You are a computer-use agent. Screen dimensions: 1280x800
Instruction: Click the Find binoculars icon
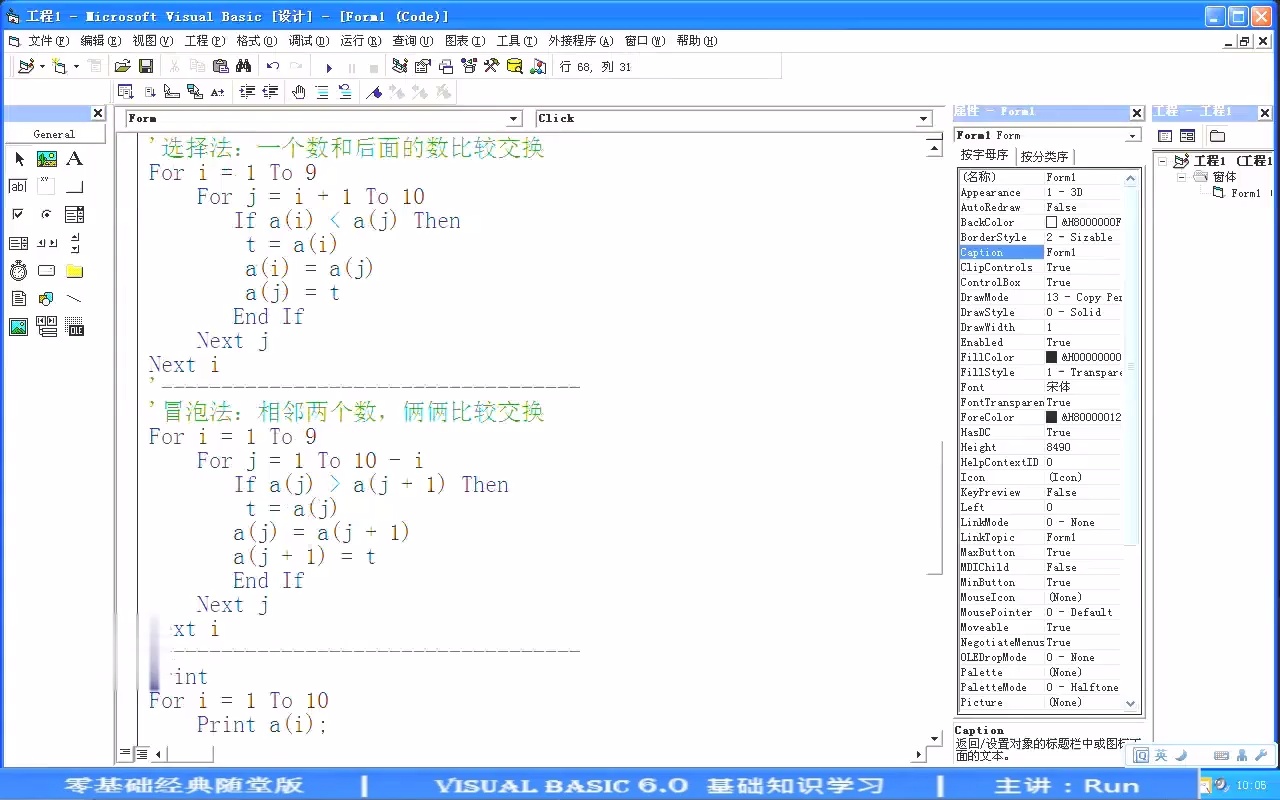tap(243, 66)
